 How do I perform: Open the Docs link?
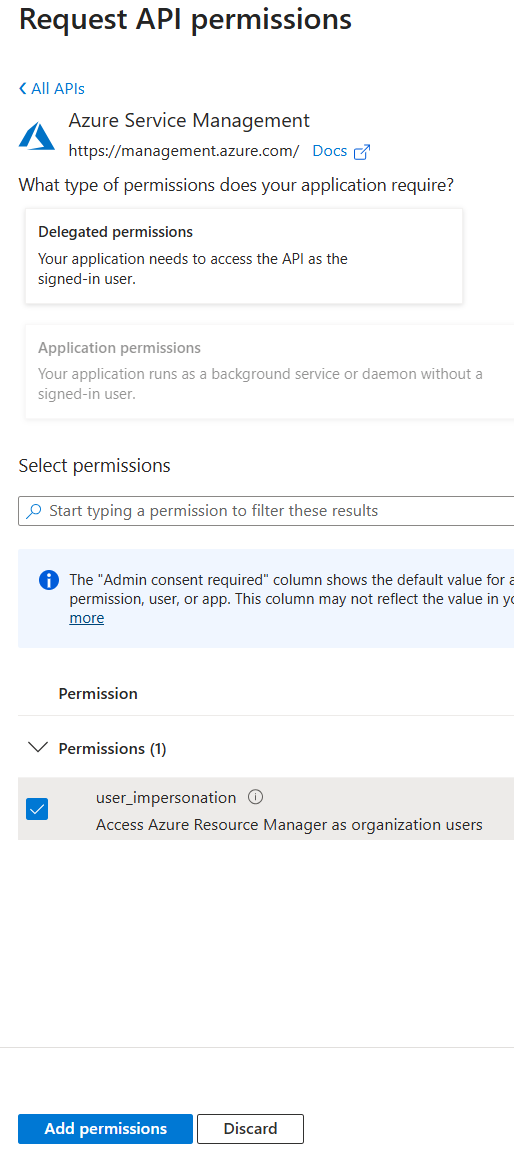click(341, 151)
